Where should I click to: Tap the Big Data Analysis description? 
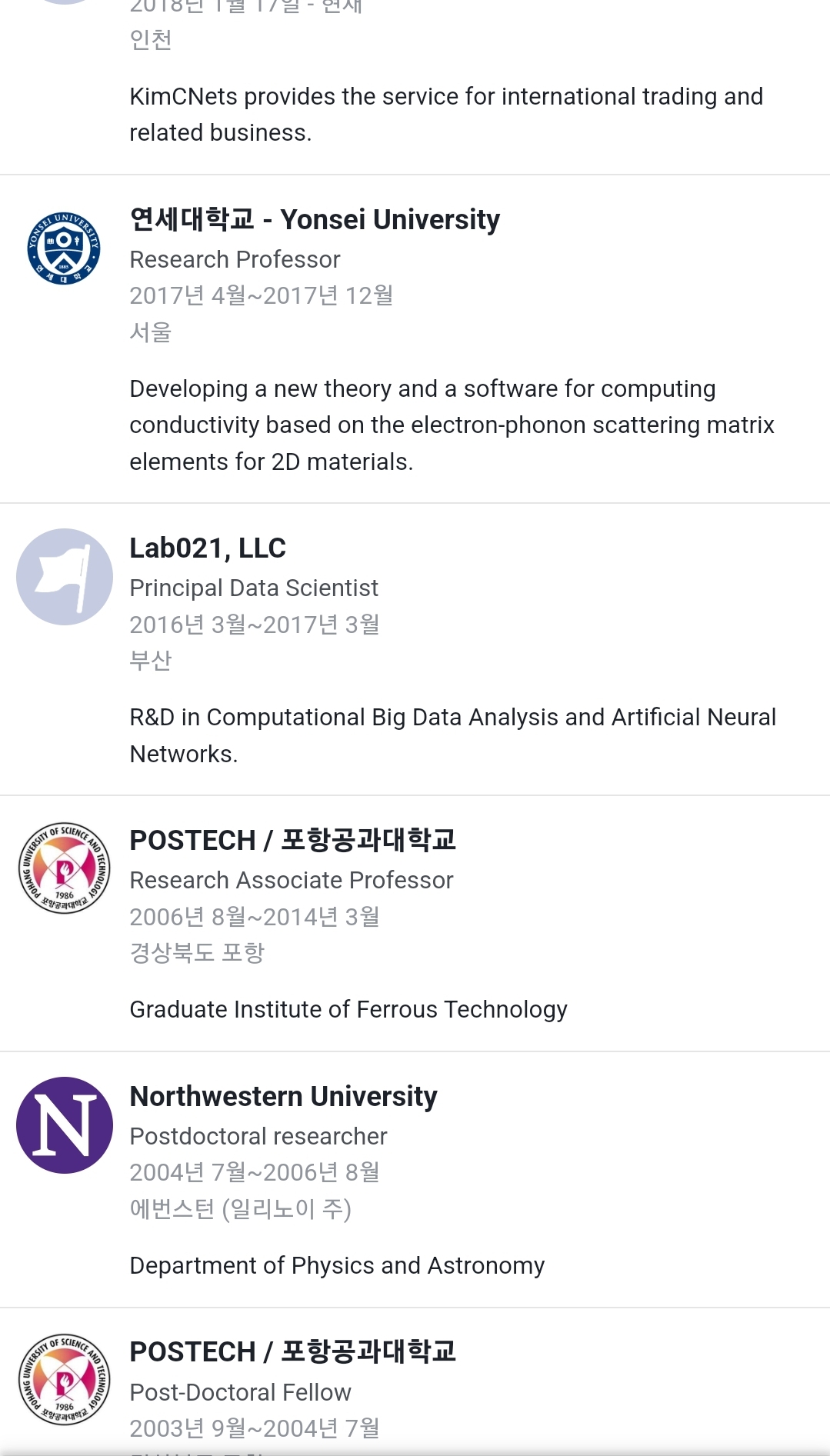click(452, 735)
